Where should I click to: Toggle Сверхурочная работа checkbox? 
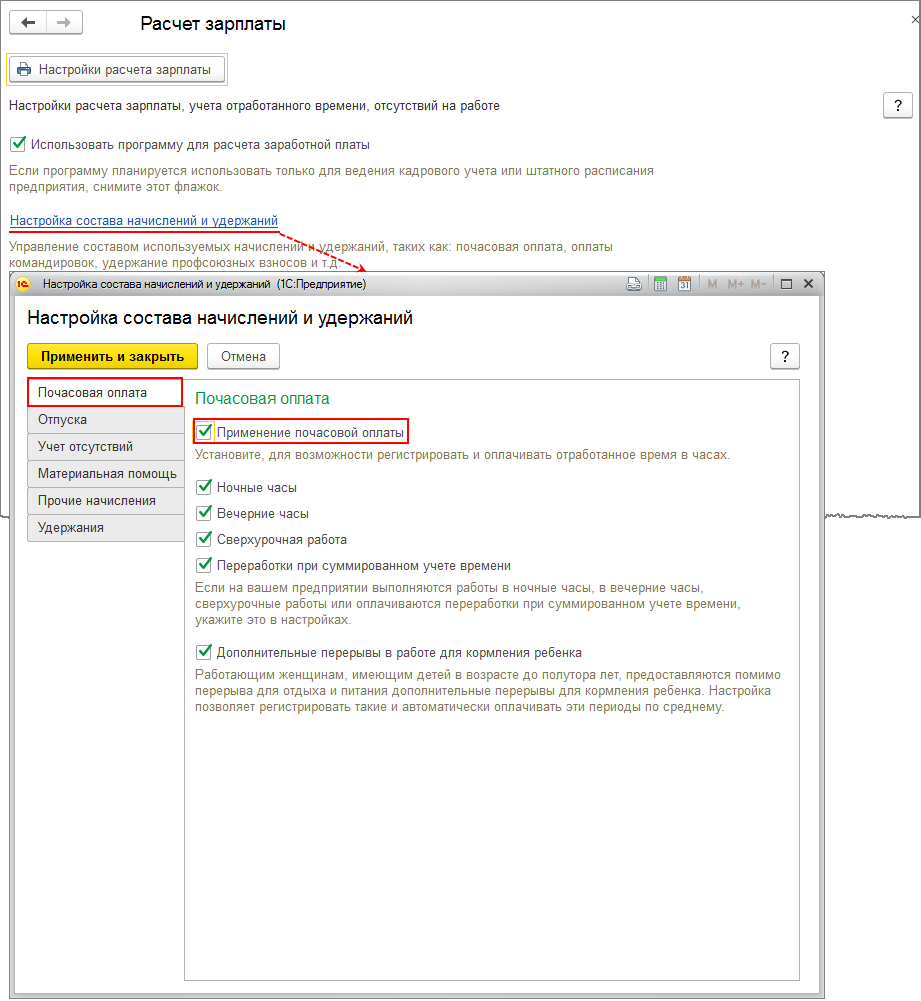[204, 539]
